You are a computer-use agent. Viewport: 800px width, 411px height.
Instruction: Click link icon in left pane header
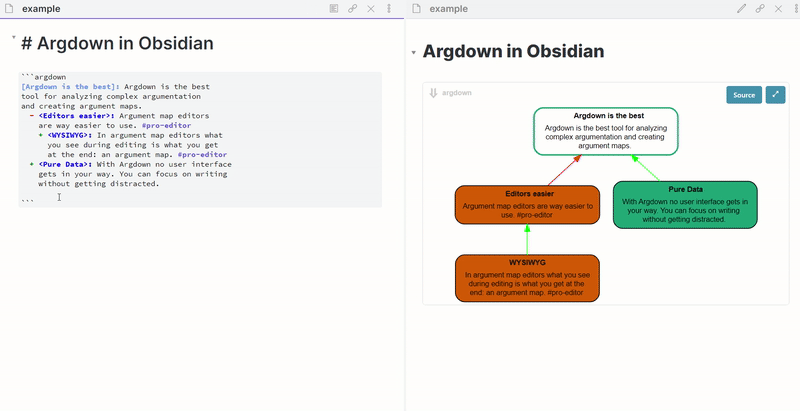pyautogui.click(x=353, y=9)
